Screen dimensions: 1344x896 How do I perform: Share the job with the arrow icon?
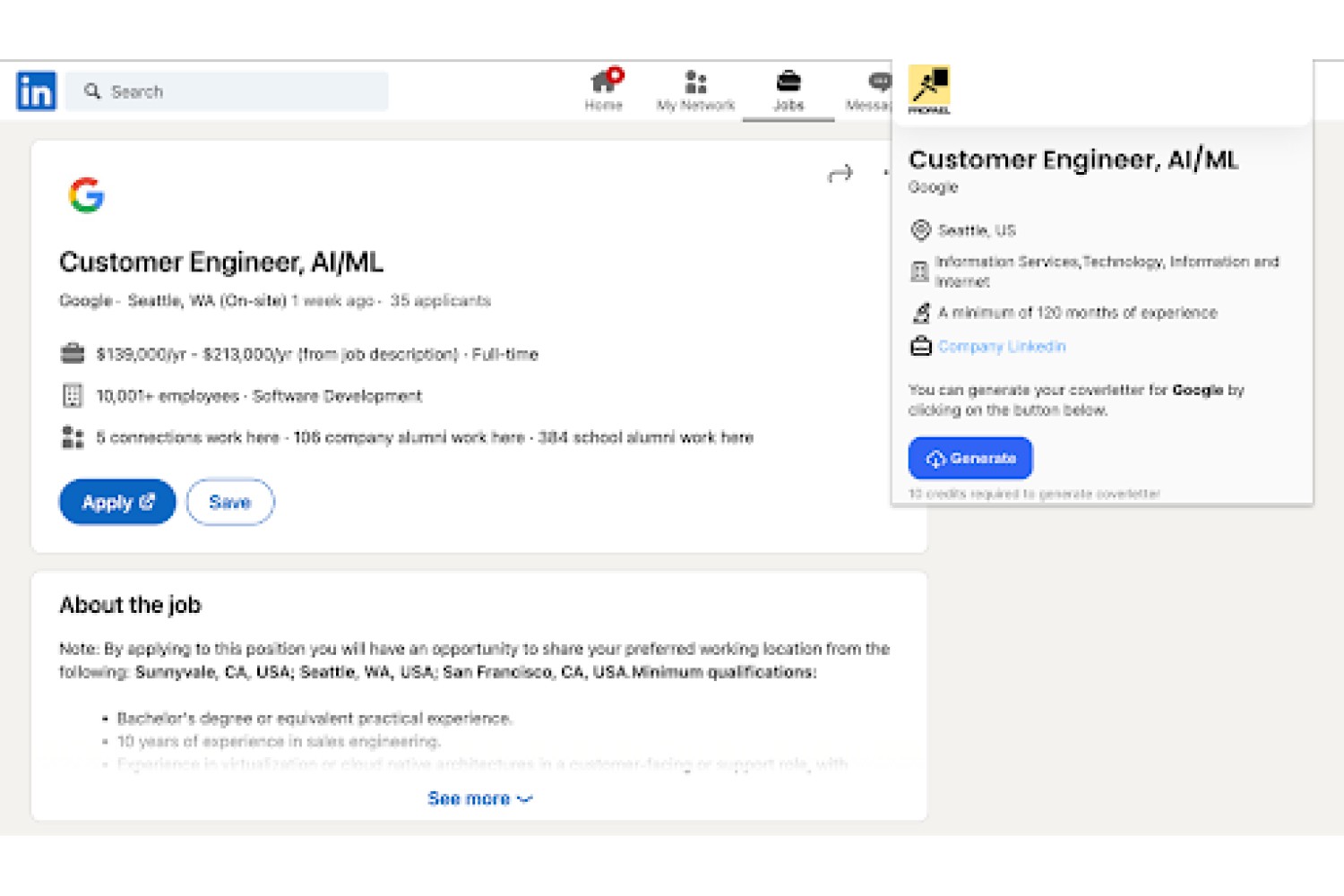point(840,173)
